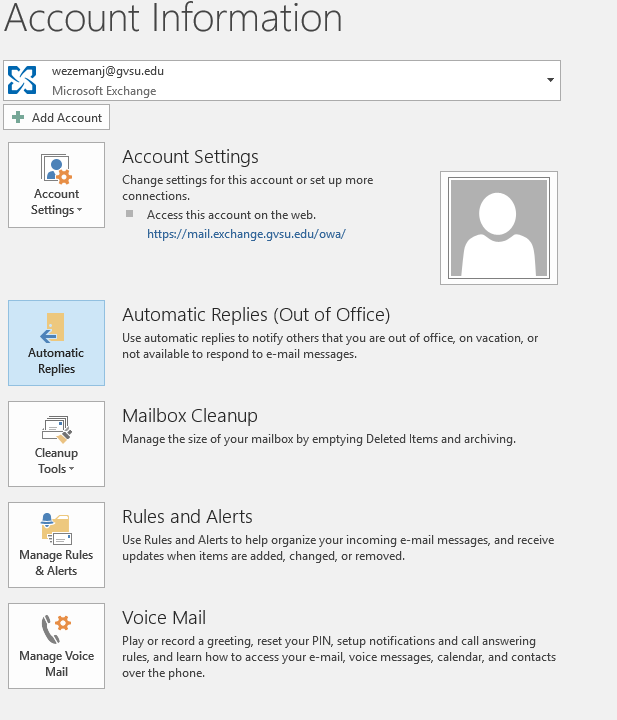Click the Mailbox Cleanup heading

pos(190,416)
